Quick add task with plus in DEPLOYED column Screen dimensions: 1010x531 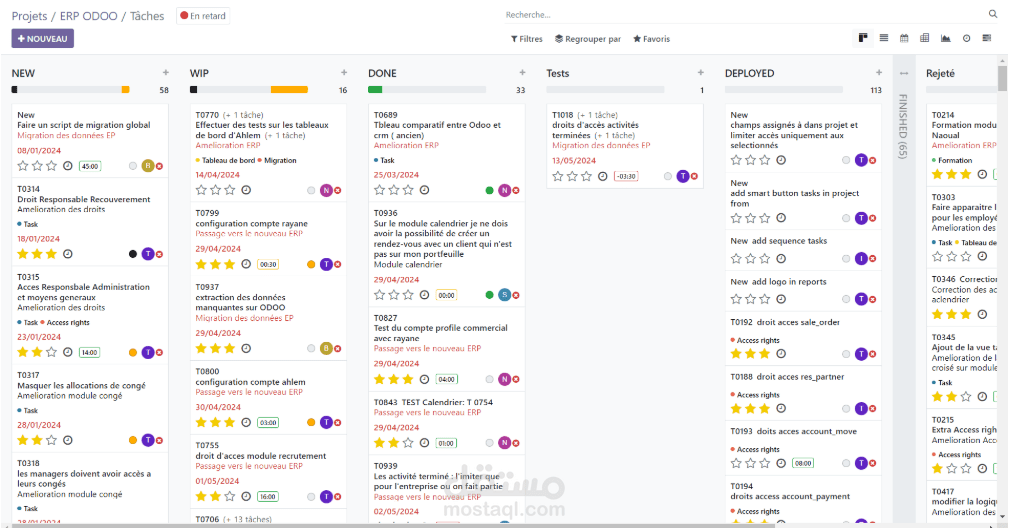pos(879,73)
